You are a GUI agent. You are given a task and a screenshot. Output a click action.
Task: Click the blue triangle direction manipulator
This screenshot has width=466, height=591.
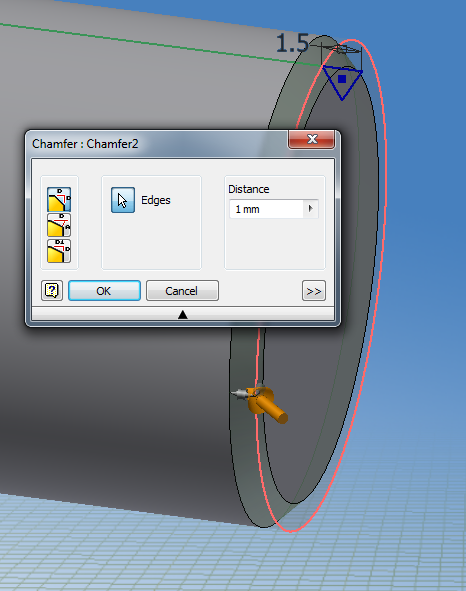[x=342, y=82]
